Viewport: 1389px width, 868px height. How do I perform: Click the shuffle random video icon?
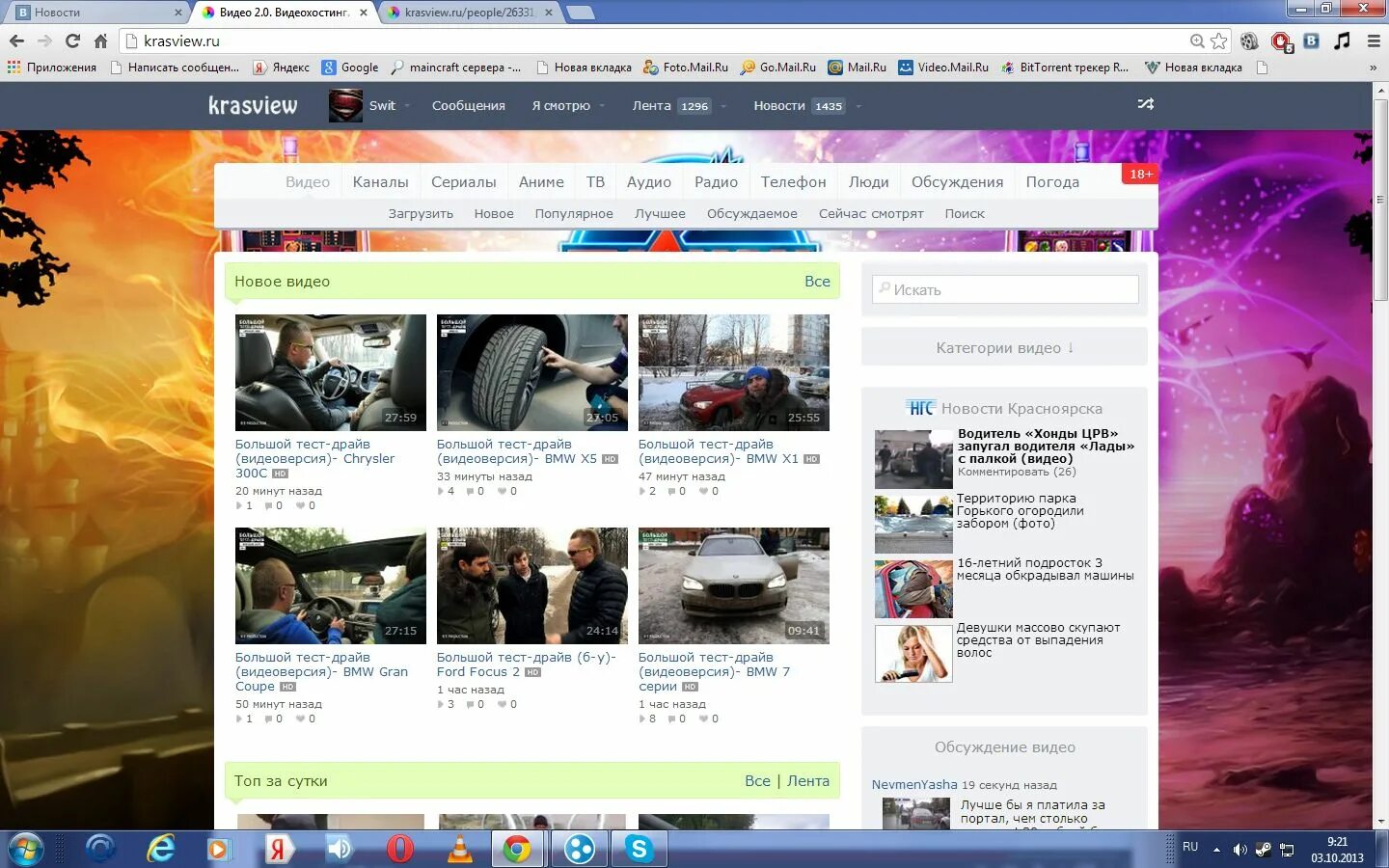pos(1145,104)
